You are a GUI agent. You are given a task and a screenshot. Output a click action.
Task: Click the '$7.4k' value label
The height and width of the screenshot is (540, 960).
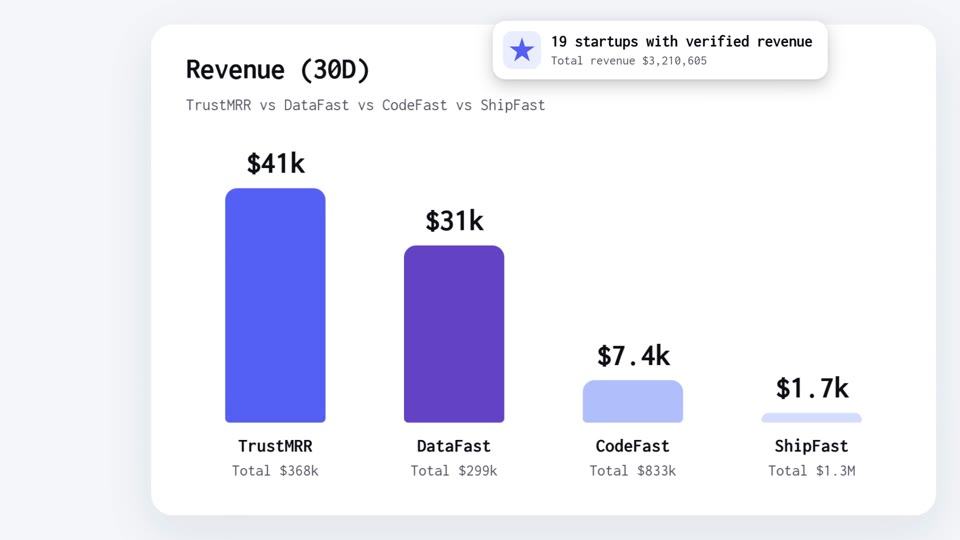[x=633, y=356]
